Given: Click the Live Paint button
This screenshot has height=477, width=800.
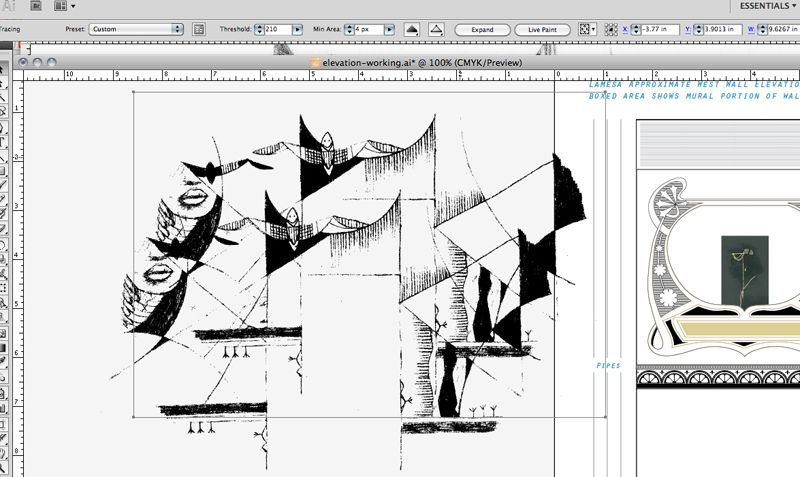Looking at the screenshot, I should point(542,30).
